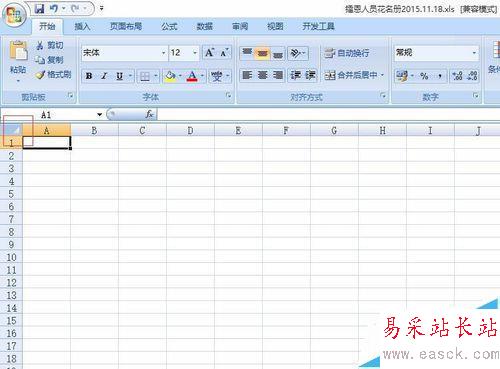This screenshot has height=369, width=500.
Task: Click the select-all corner of the sheet
Action: click(x=11, y=130)
